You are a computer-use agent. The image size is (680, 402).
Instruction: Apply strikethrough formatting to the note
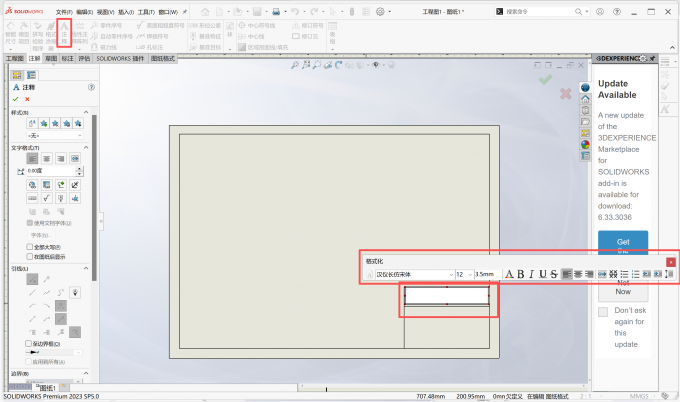553,274
